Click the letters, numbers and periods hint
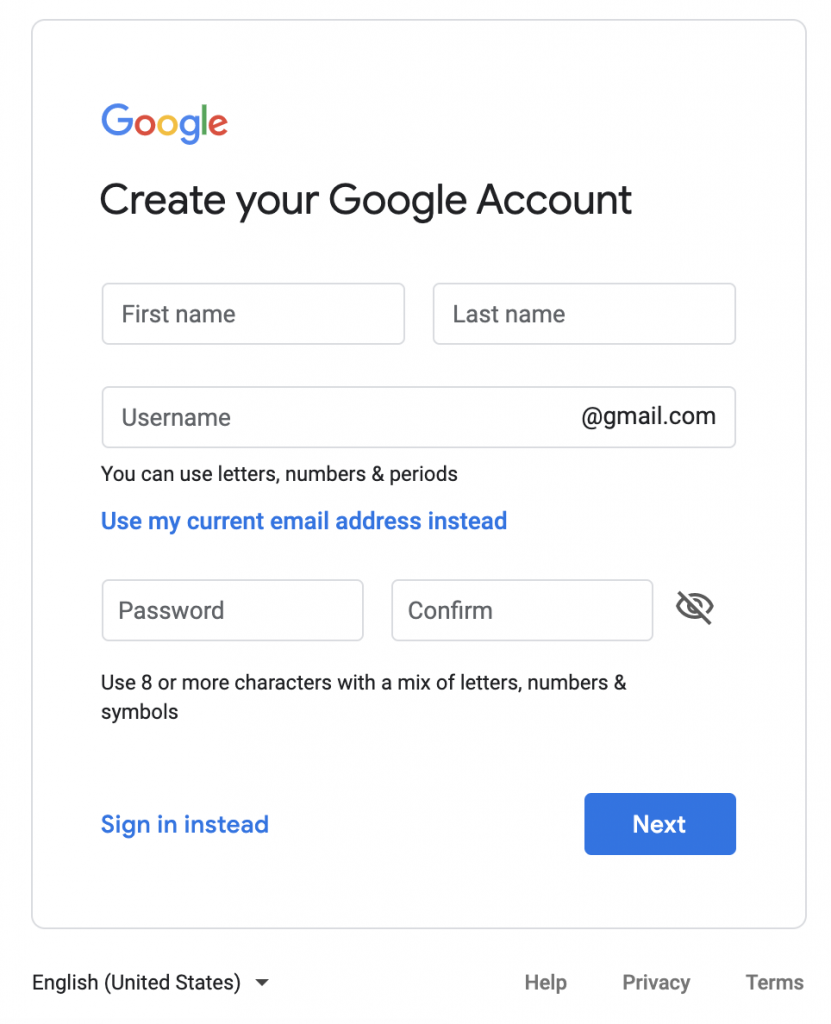Image resolution: width=831 pixels, height=1024 pixels. click(278, 474)
